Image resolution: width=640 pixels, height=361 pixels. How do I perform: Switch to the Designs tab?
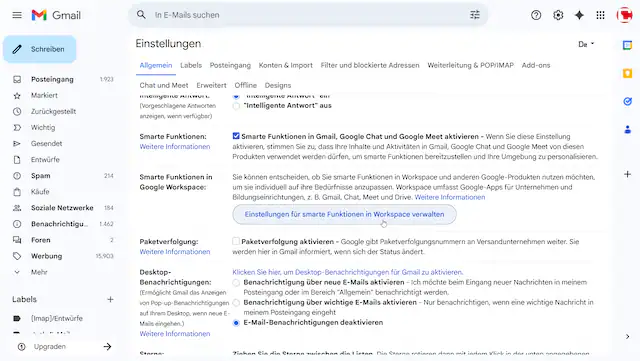click(x=278, y=85)
